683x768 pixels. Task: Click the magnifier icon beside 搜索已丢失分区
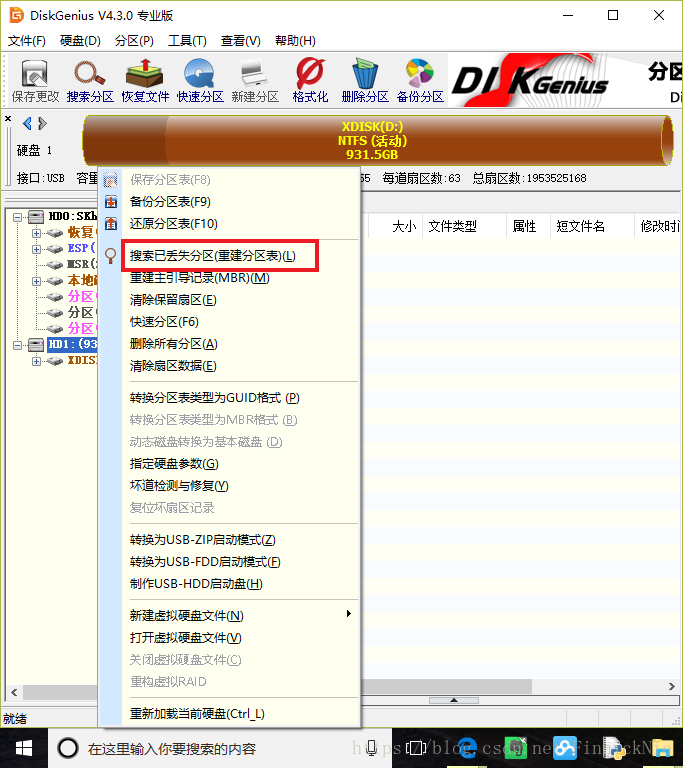(x=111, y=256)
